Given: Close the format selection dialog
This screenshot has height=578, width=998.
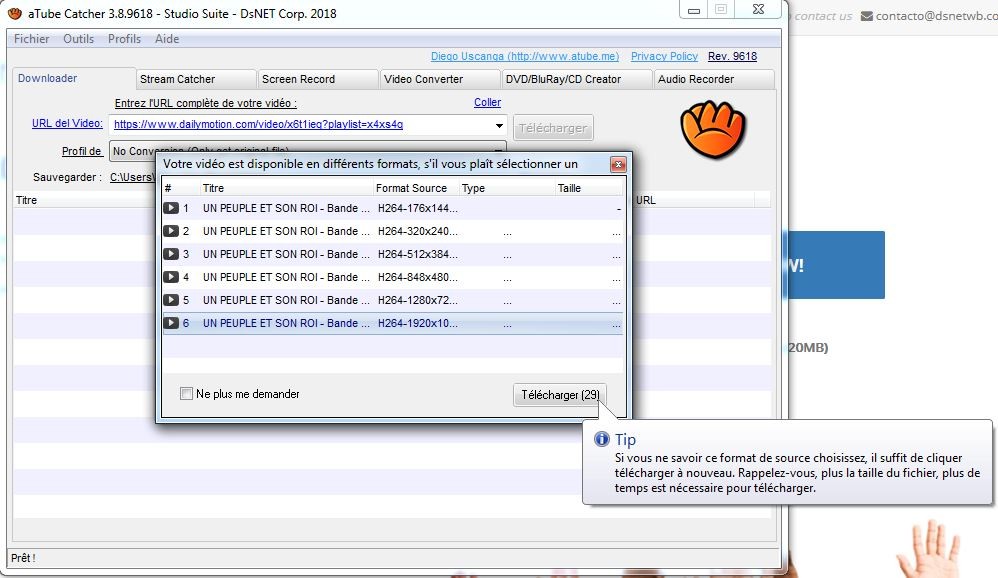Looking at the screenshot, I should pos(618,165).
